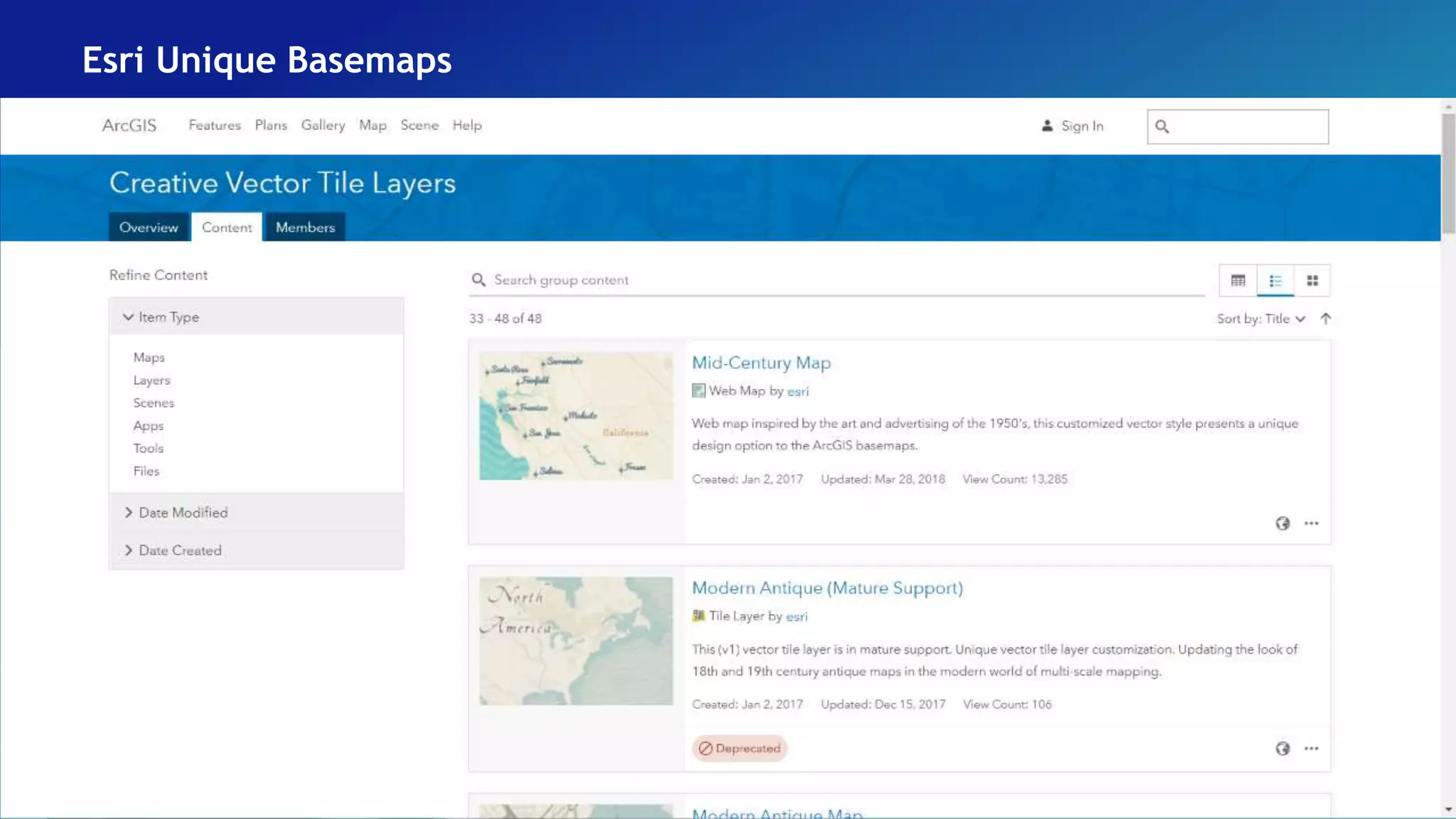Click the scrollbar down arrow
The image size is (1456, 819).
click(x=1448, y=810)
